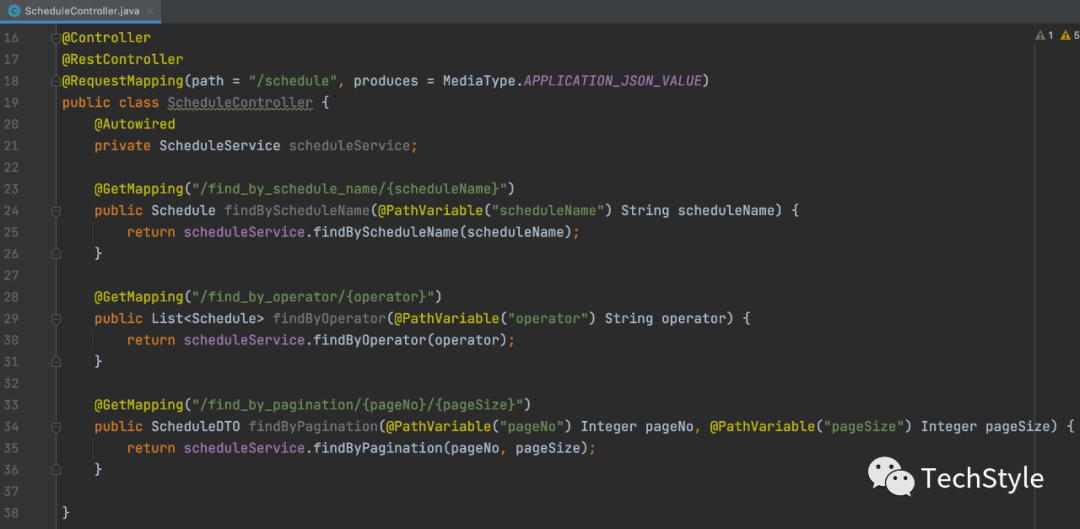
Task: Click the "pageNo" path variable string
Action: click(532, 426)
